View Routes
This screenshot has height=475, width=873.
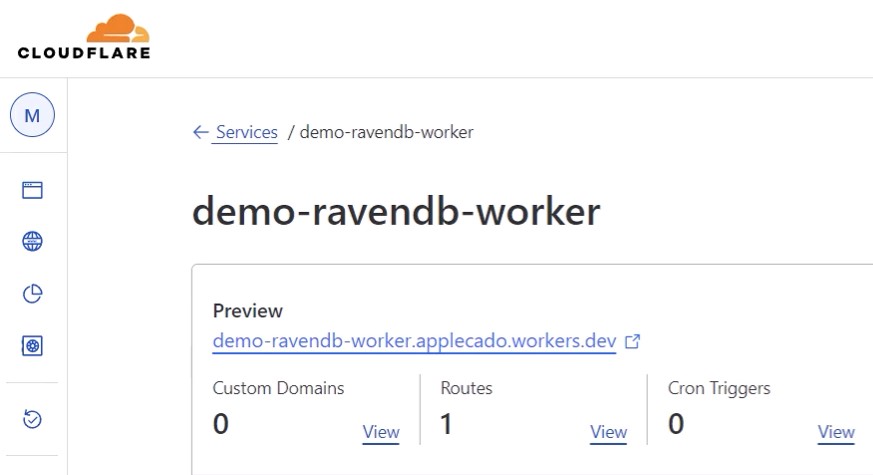click(x=609, y=432)
